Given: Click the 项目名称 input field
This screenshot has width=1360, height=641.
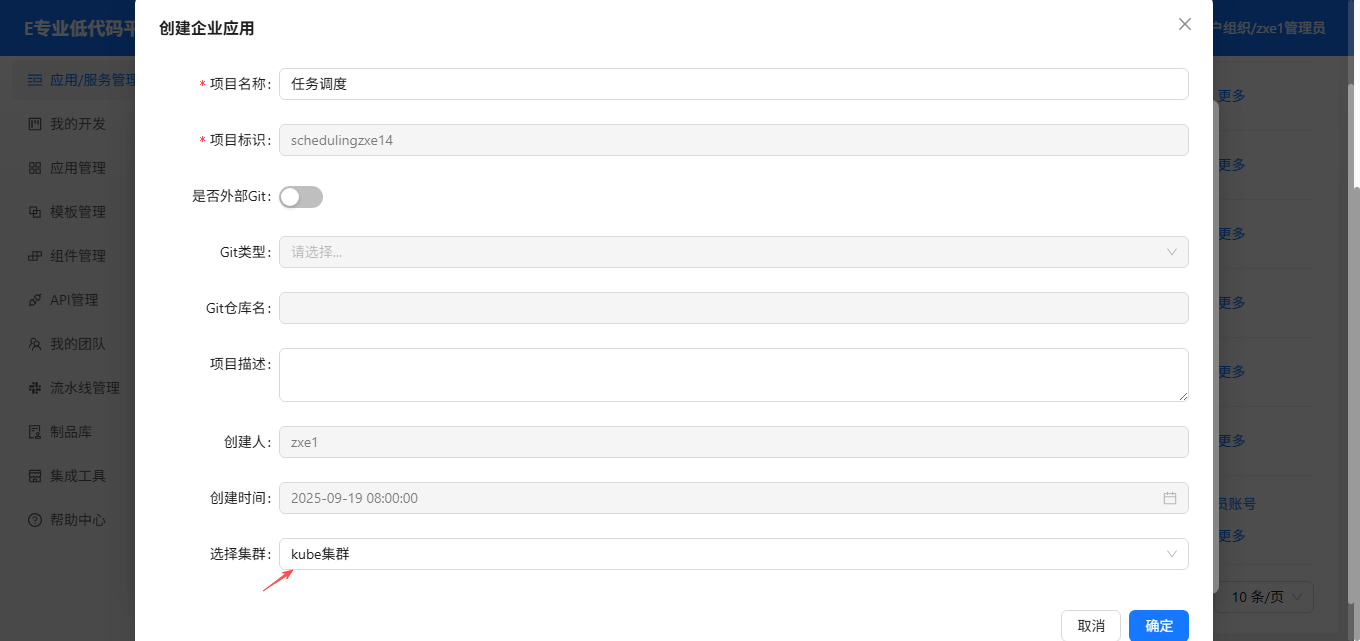Looking at the screenshot, I should [733, 84].
